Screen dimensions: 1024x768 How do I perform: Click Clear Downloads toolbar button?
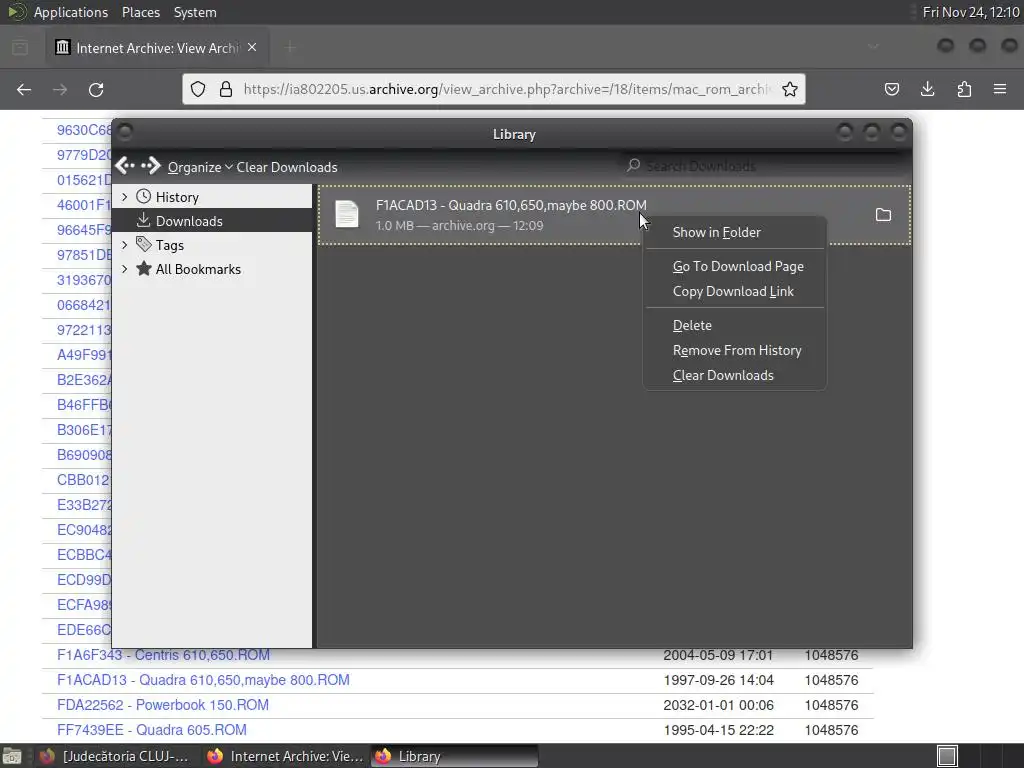tap(287, 167)
